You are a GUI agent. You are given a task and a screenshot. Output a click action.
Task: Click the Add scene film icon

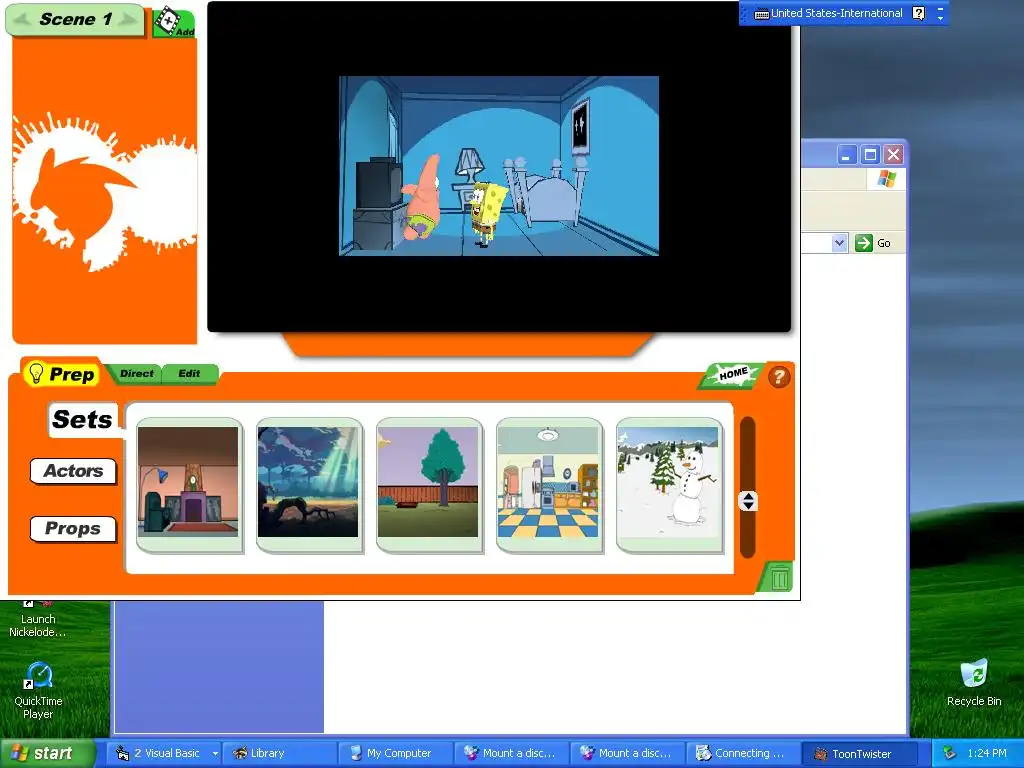[174, 22]
